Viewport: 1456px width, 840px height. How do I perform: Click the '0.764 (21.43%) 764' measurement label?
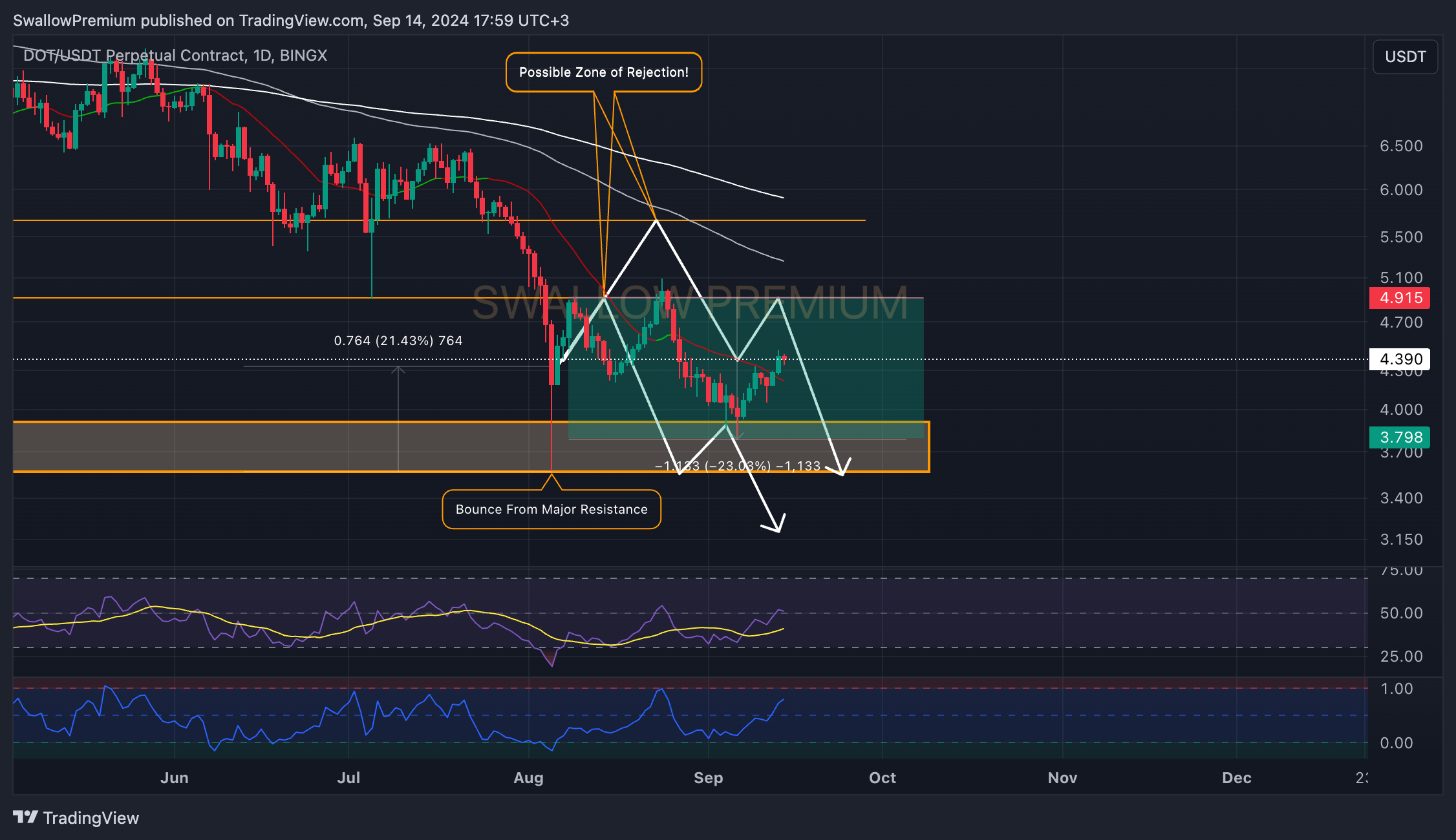pyautogui.click(x=398, y=341)
